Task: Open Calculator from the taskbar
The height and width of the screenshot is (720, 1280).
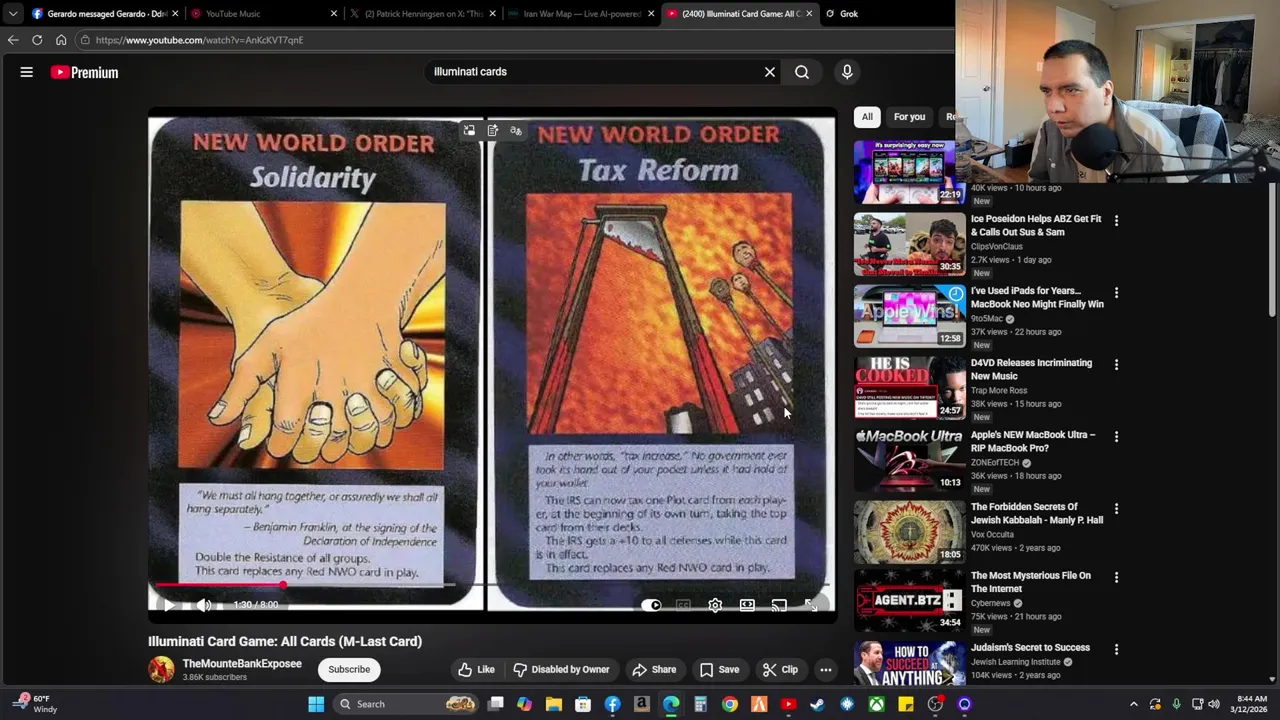Action: pyautogui.click(x=700, y=704)
